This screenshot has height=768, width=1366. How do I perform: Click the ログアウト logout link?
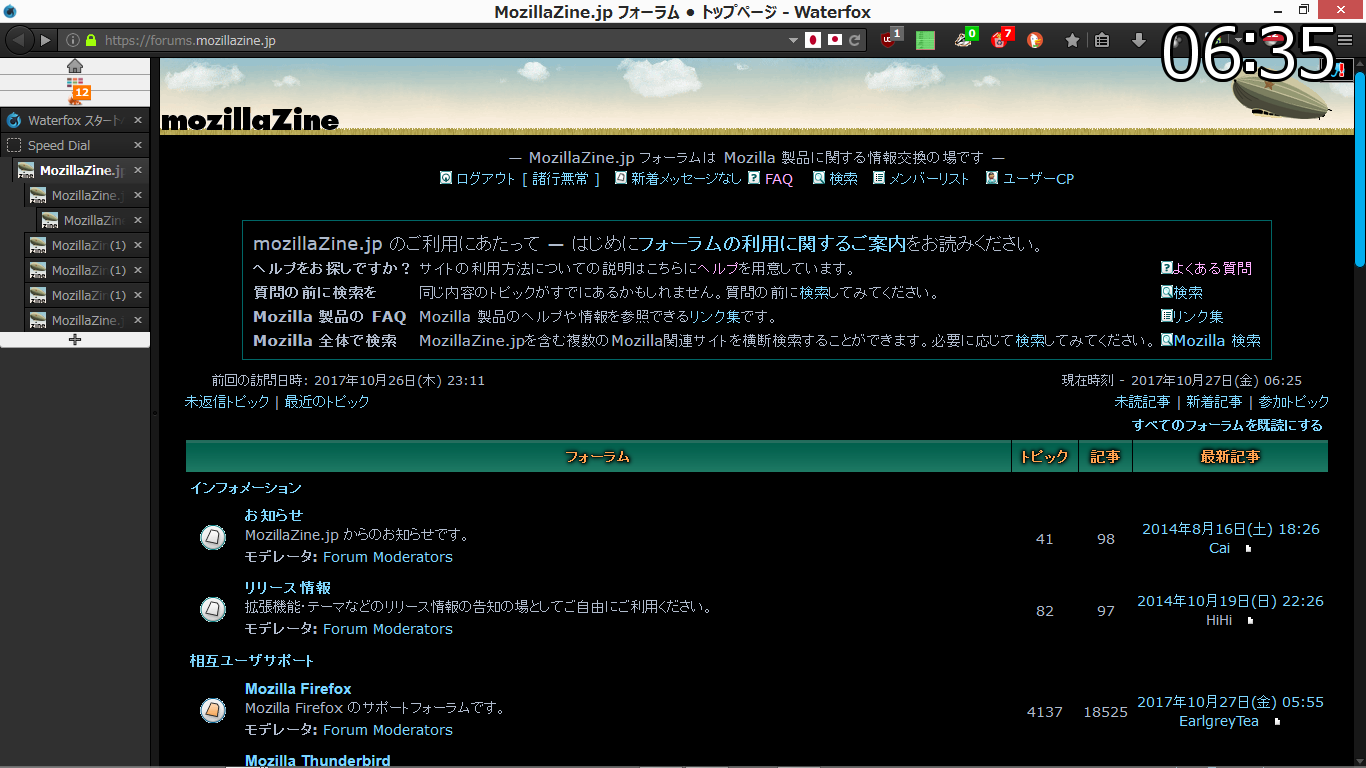tap(485, 179)
